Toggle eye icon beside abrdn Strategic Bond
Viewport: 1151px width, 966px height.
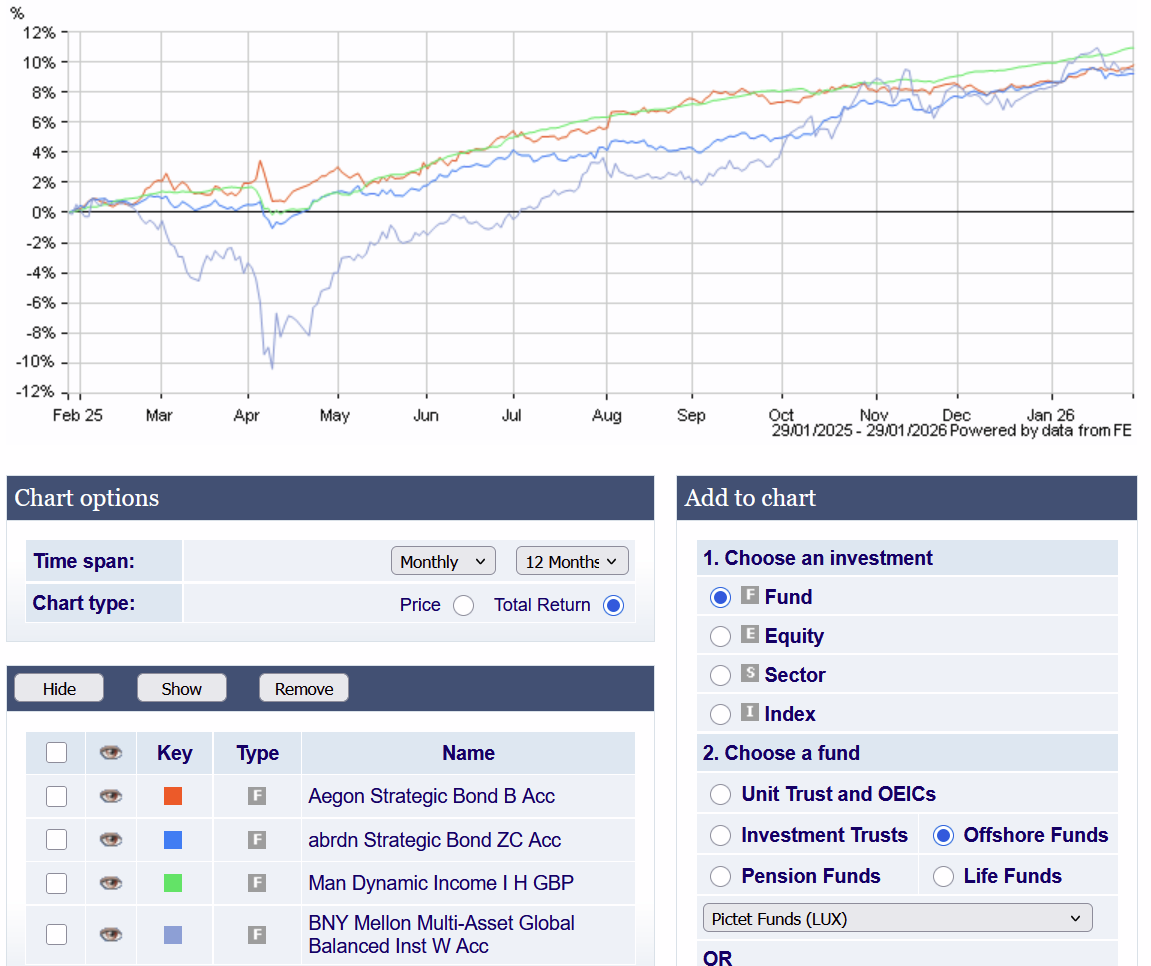pos(110,840)
